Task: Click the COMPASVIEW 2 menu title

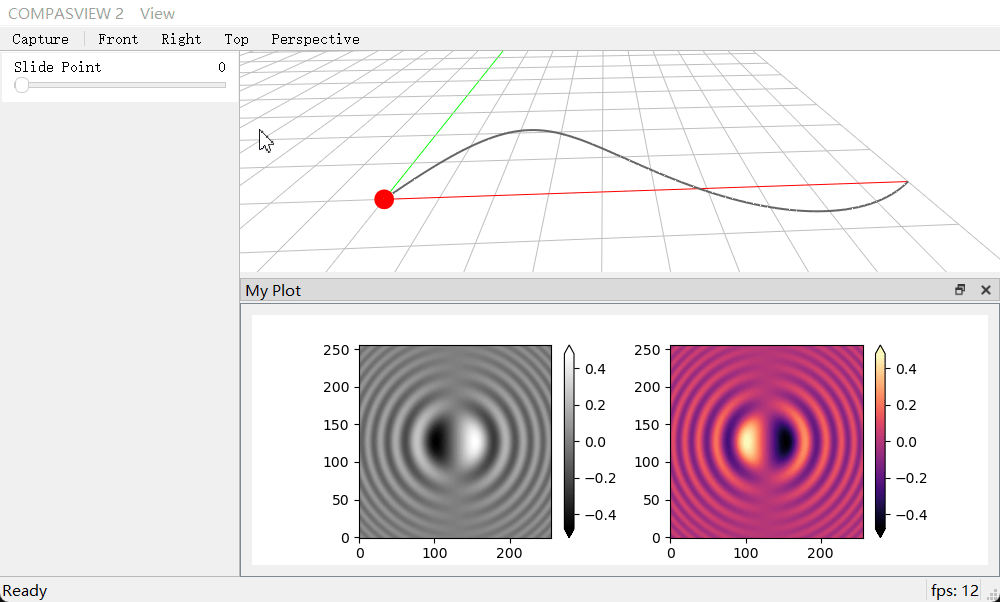Action: (66, 13)
